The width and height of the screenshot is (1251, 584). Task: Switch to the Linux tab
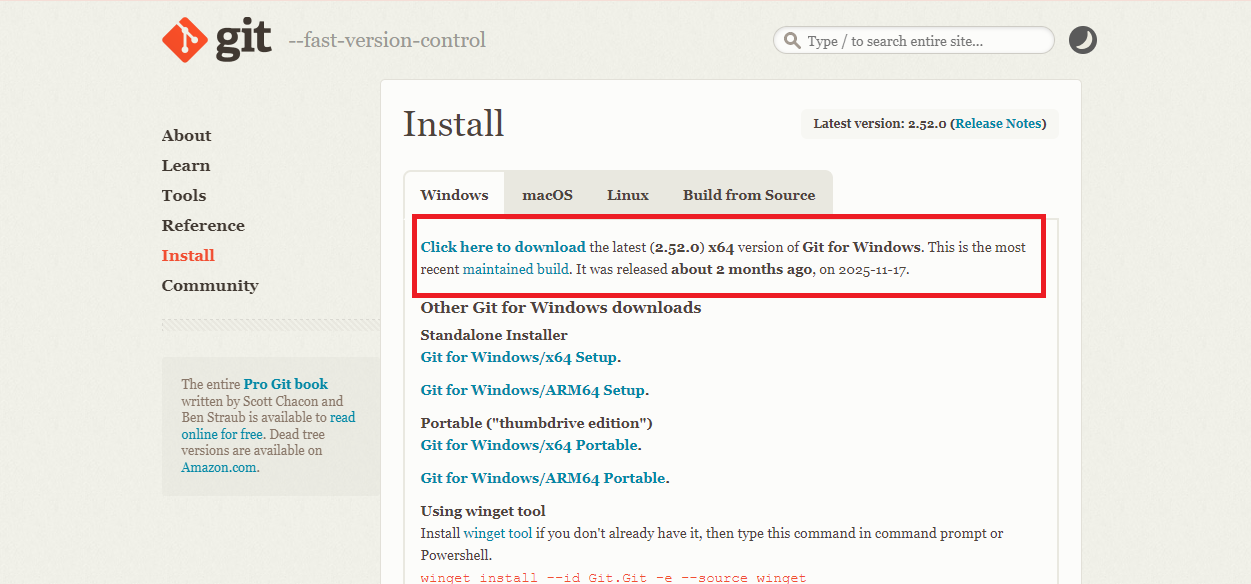pyautogui.click(x=628, y=195)
